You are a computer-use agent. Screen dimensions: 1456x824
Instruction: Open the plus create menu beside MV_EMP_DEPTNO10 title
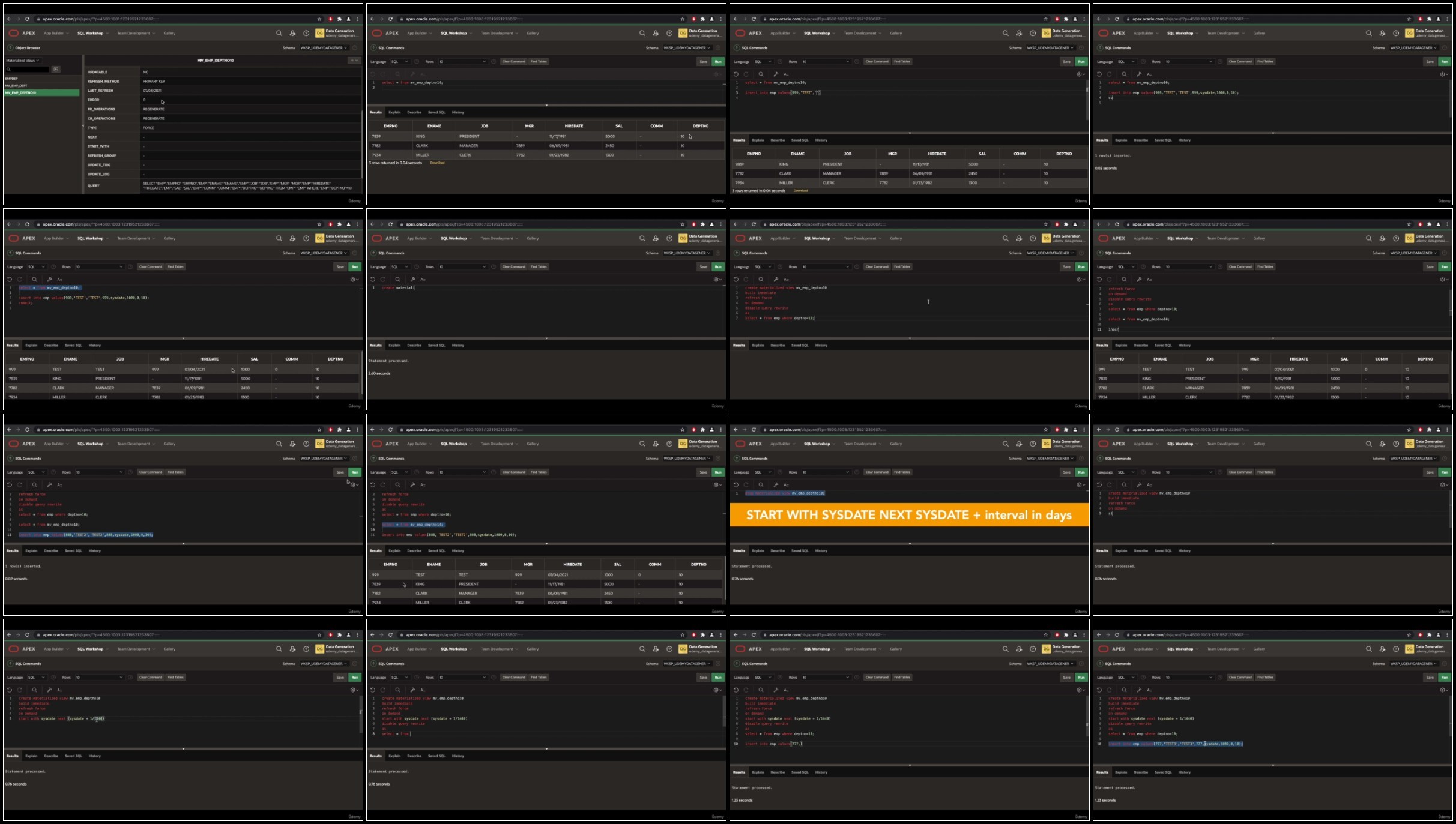[354, 60]
